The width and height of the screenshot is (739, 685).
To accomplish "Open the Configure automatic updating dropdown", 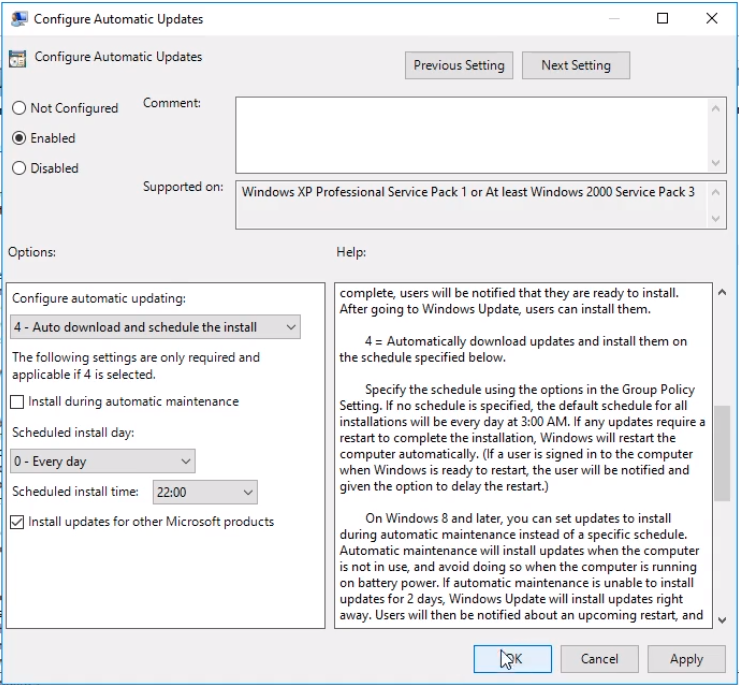I will tap(155, 327).
